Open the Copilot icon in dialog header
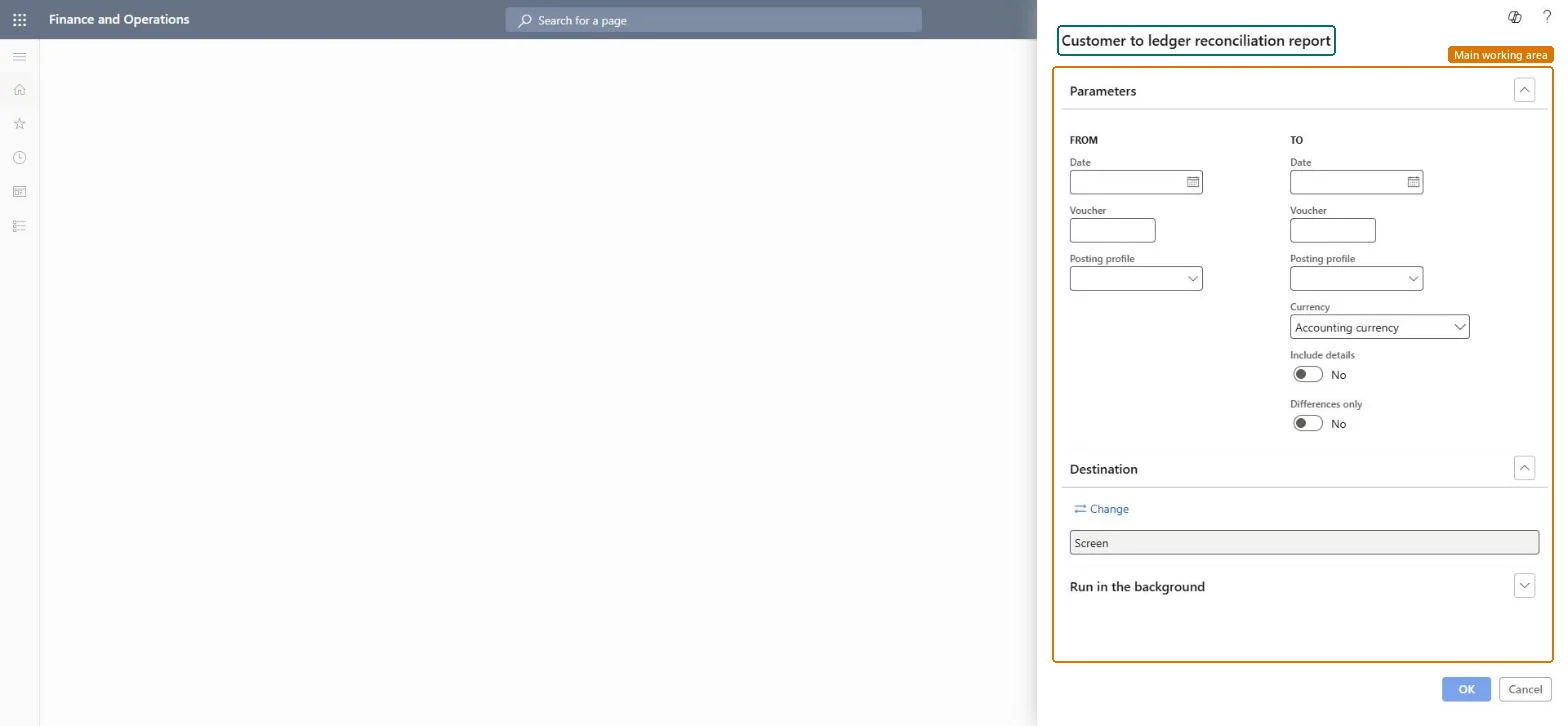This screenshot has width=1568, height=726. point(1514,17)
